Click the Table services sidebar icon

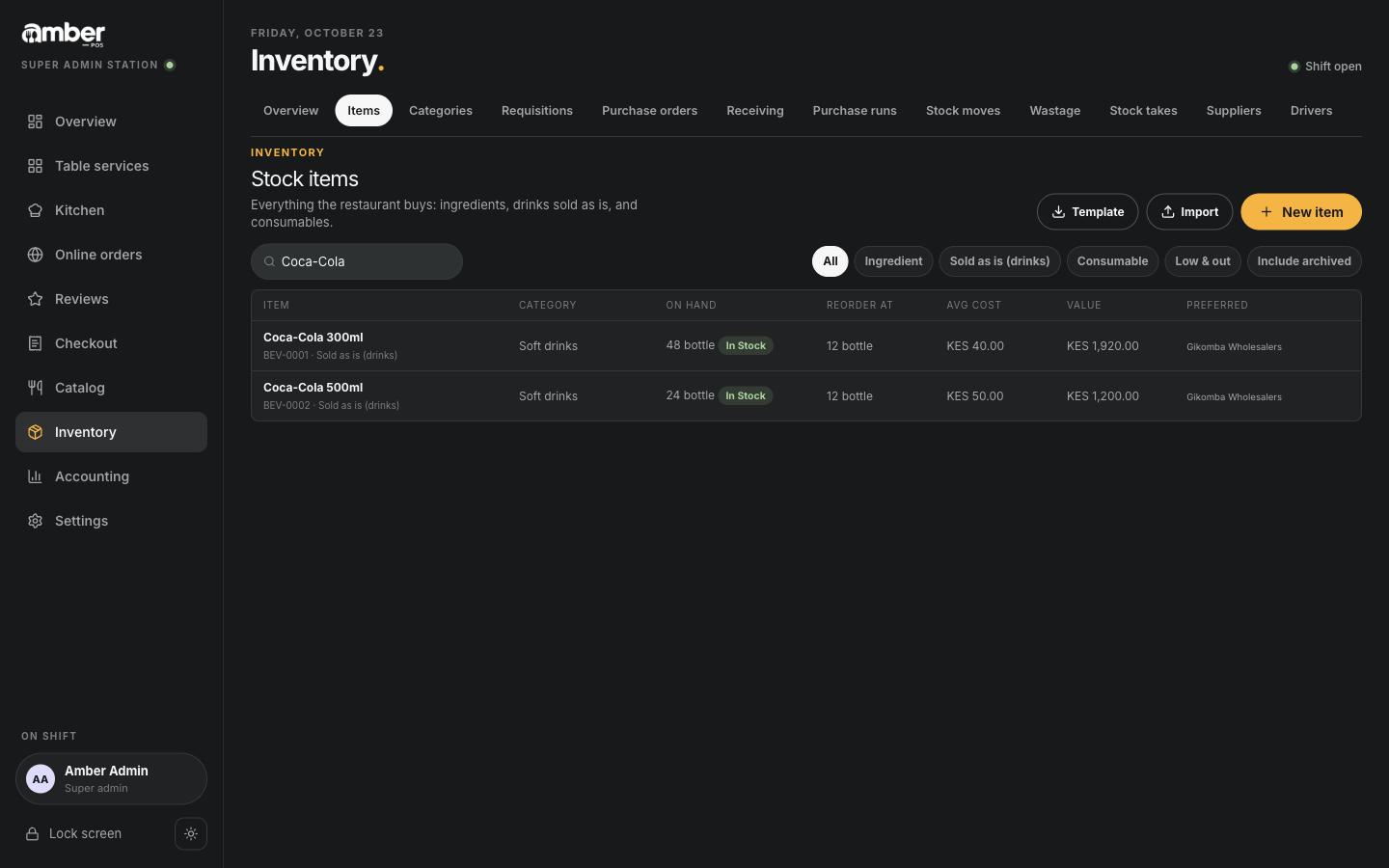35,166
